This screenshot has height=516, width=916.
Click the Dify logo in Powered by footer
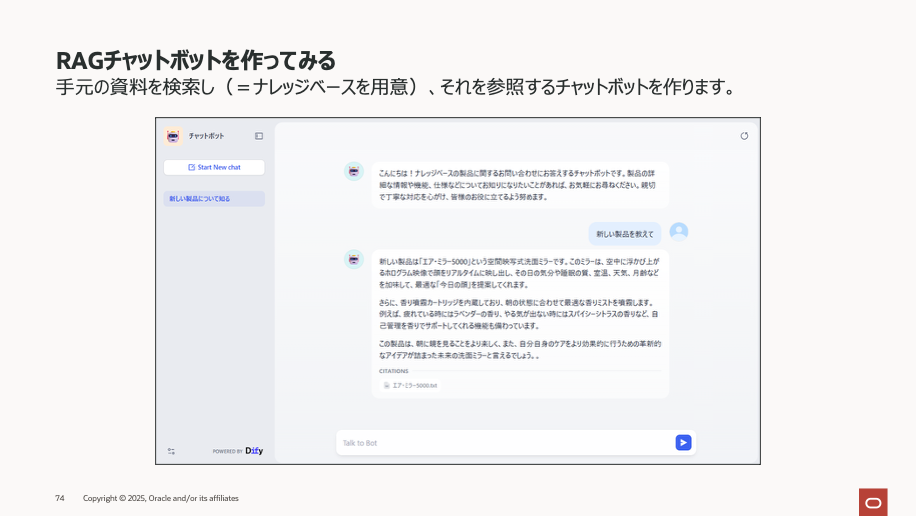pos(254,451)
